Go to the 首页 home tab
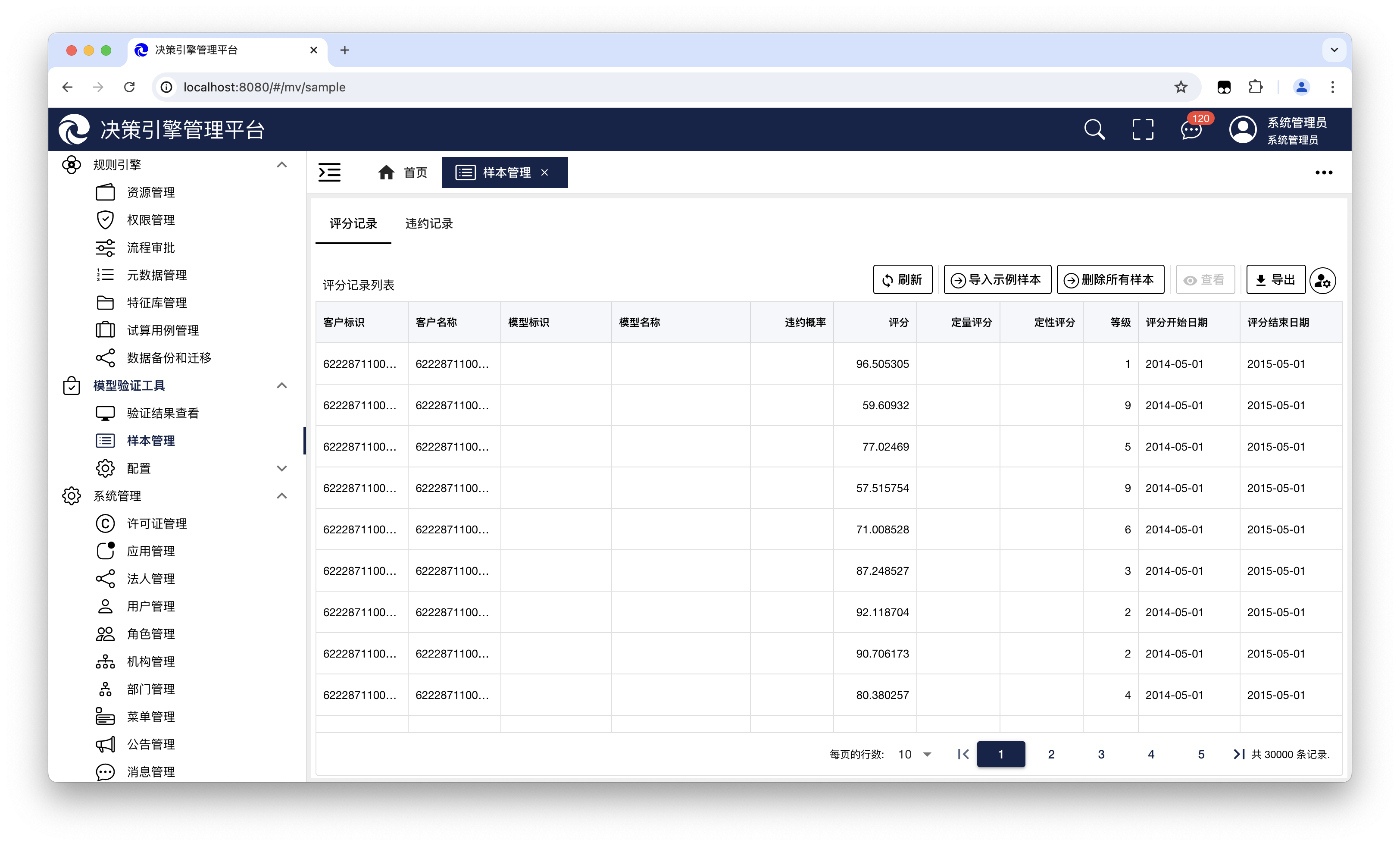 [x=403, y=172]
